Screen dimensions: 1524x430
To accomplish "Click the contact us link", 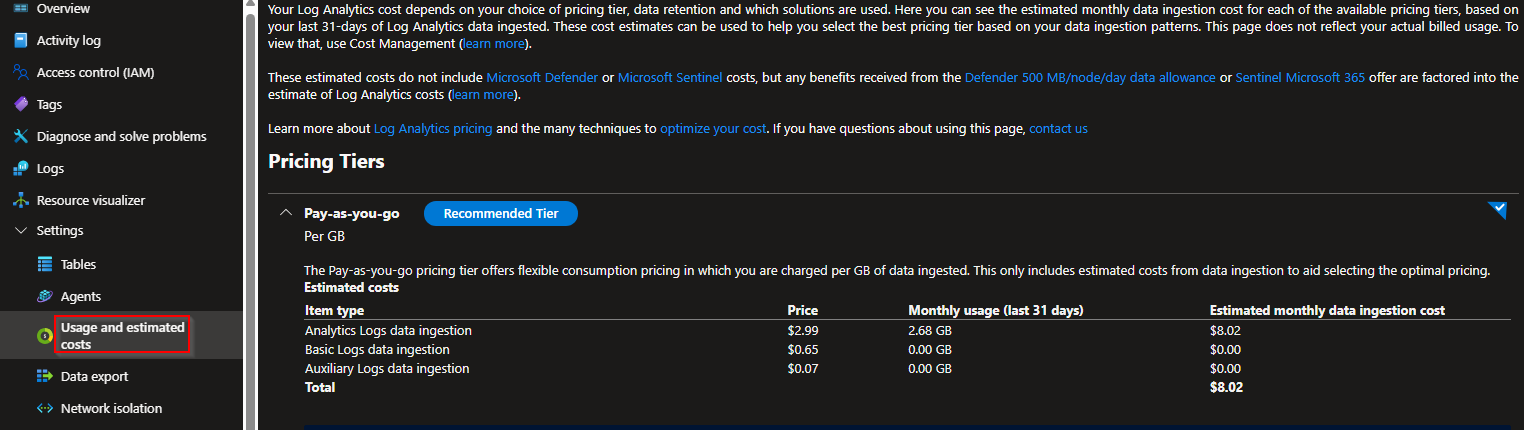I will (1058, 129).
